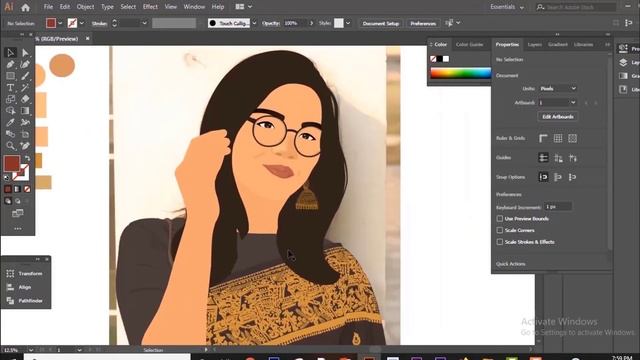Toggle the first Guides icon
The image size is (640, 360).
click(543, 158)
